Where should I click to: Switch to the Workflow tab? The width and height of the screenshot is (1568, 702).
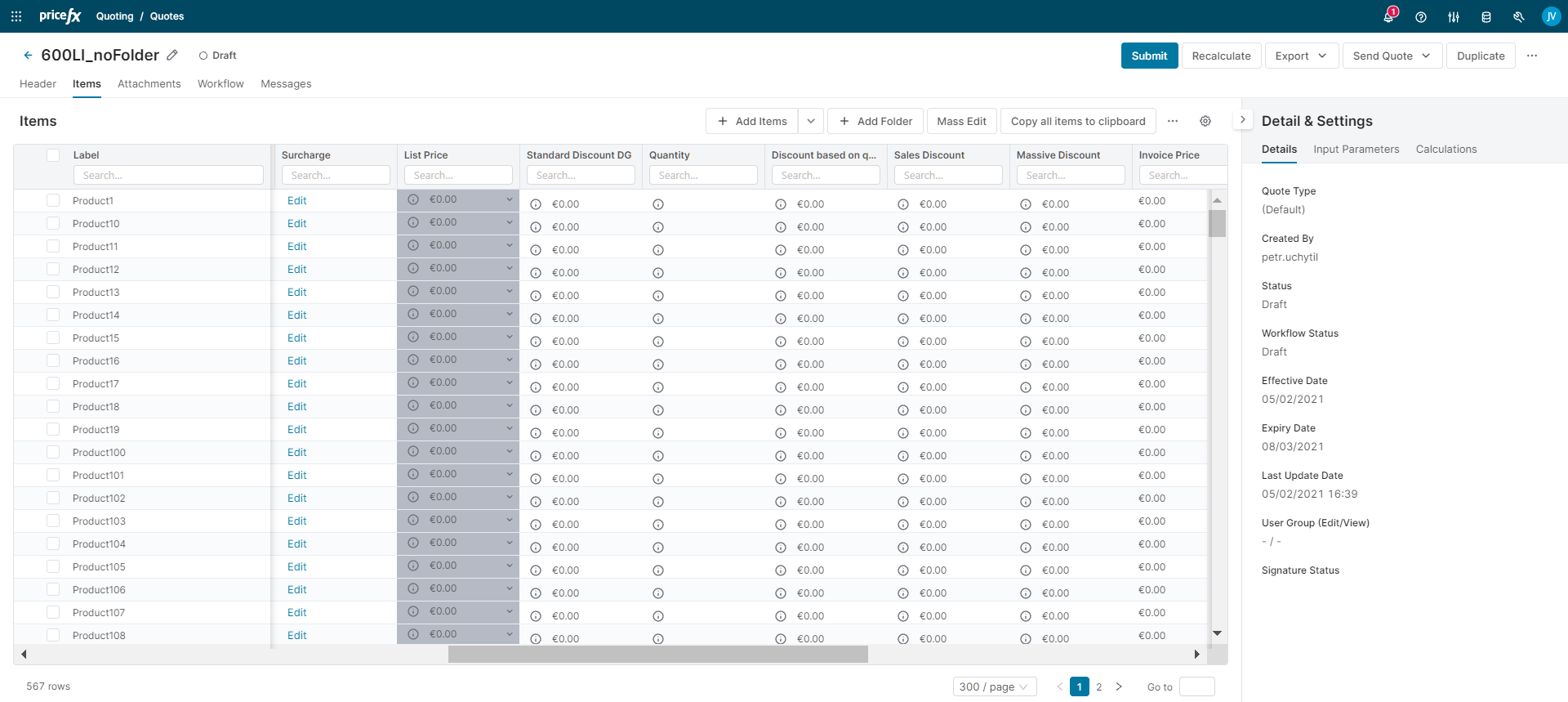(x=220, y=83)
